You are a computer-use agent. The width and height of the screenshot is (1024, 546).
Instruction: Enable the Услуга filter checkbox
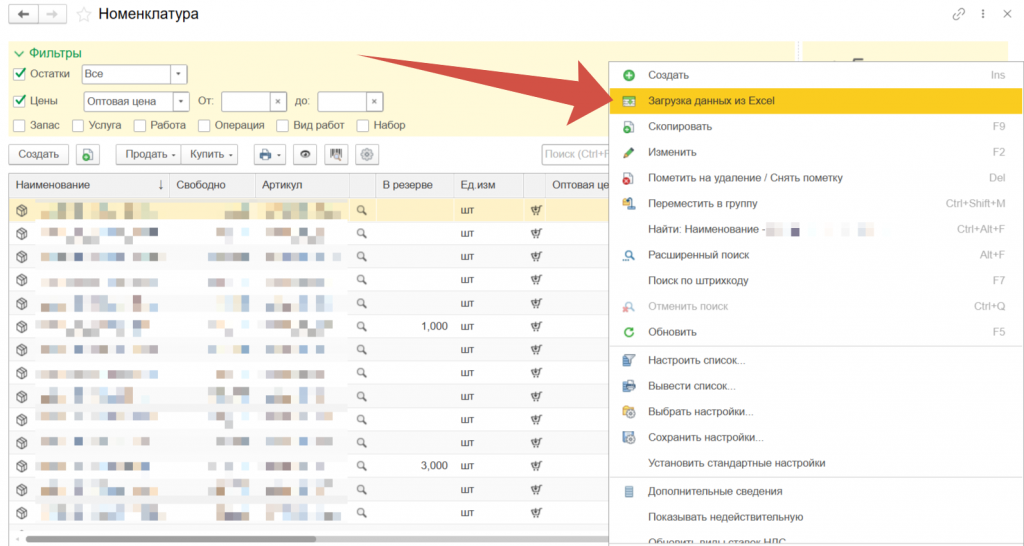80,126
